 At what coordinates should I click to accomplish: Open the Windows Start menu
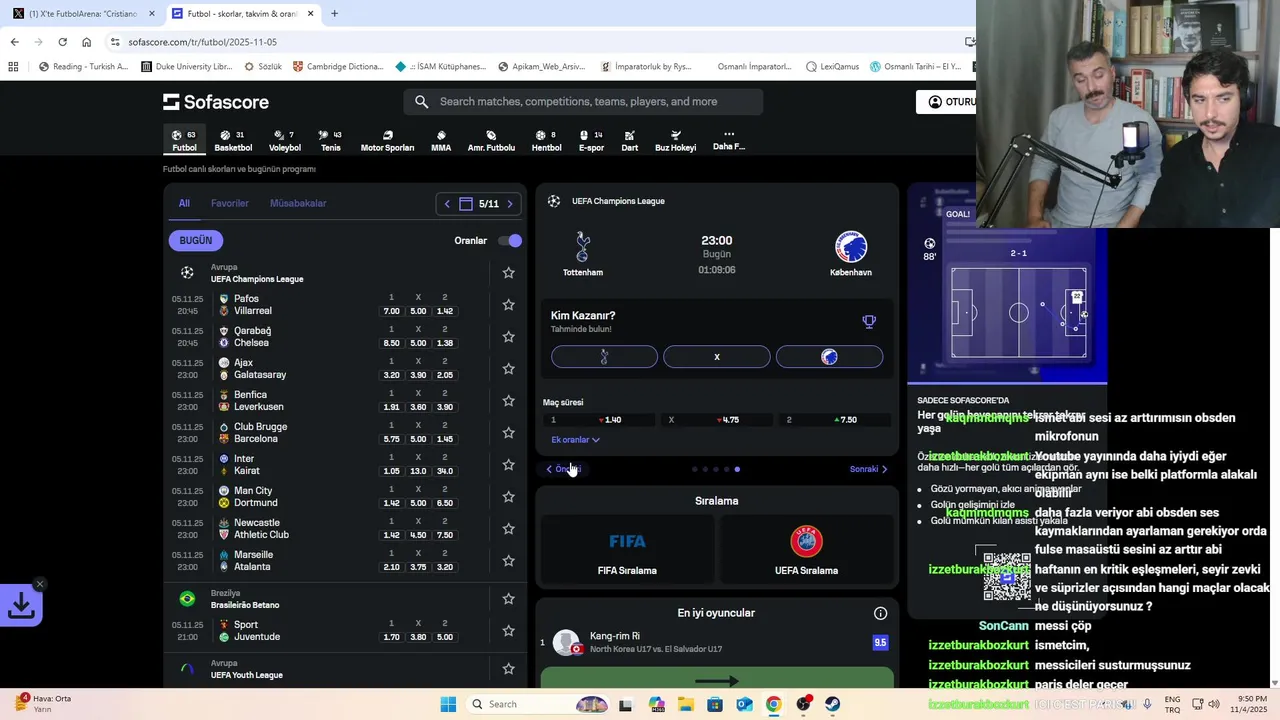[x=448, y=704]
